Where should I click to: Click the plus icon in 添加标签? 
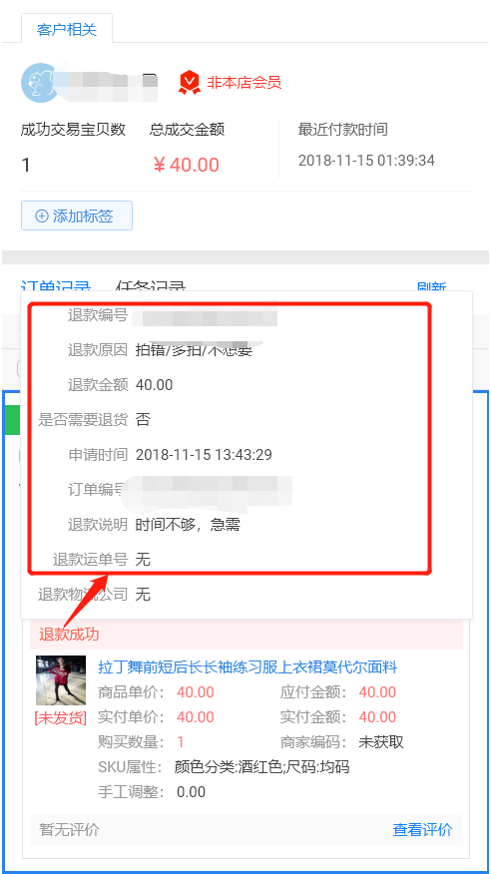pyautogui.click(x=42, y=216)
